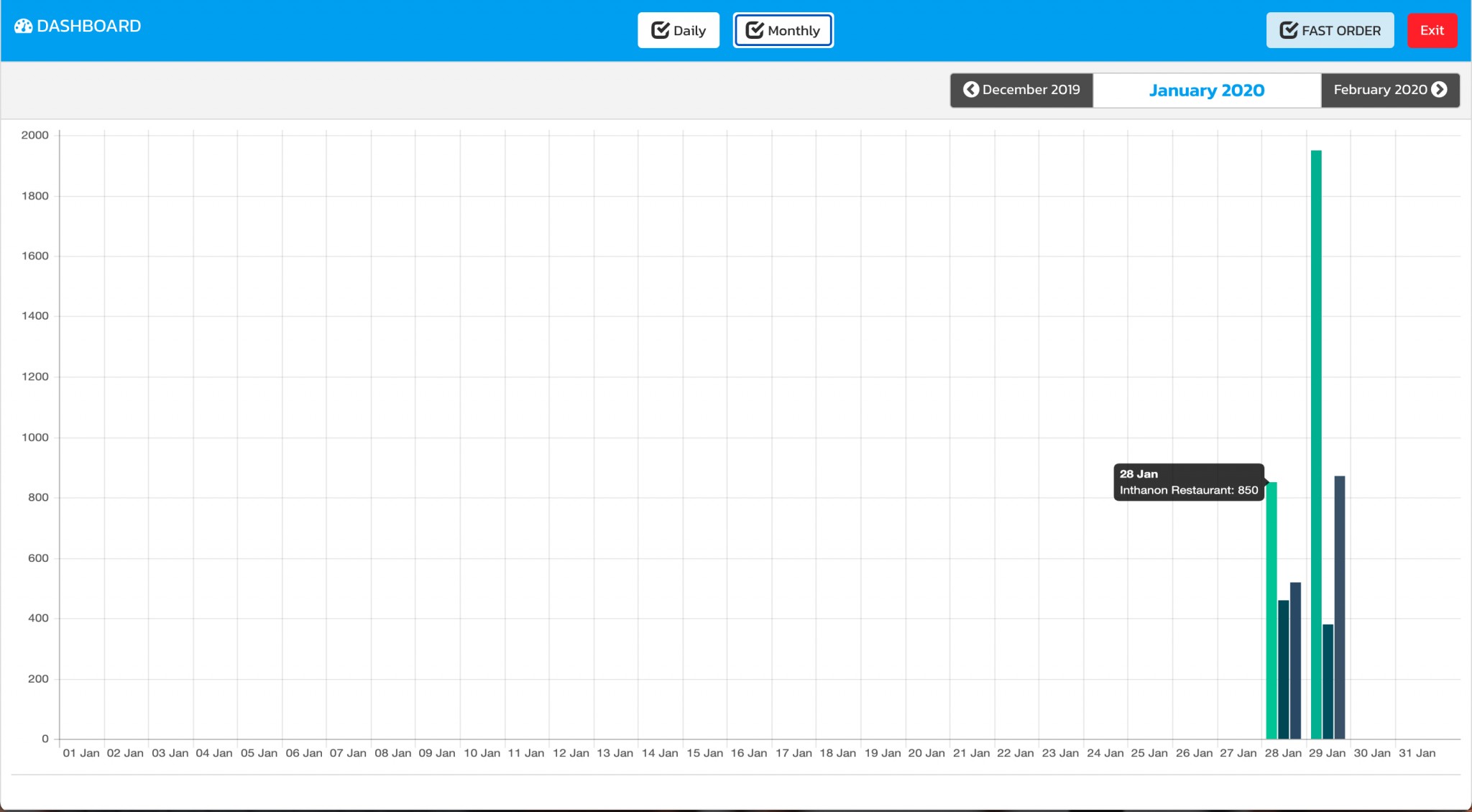Click the light green 28 Jan bar
This screenshot has width=1472, height=812.
[1271, 610]
